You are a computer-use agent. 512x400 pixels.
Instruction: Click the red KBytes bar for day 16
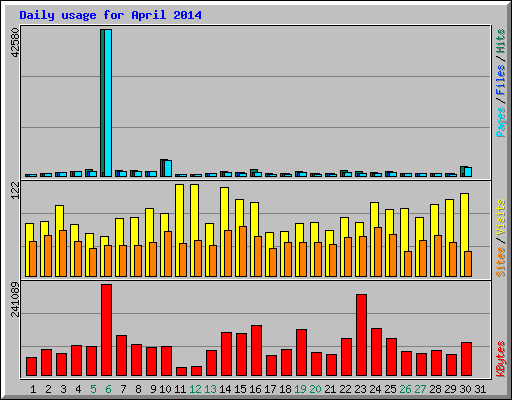pos(257,351)
